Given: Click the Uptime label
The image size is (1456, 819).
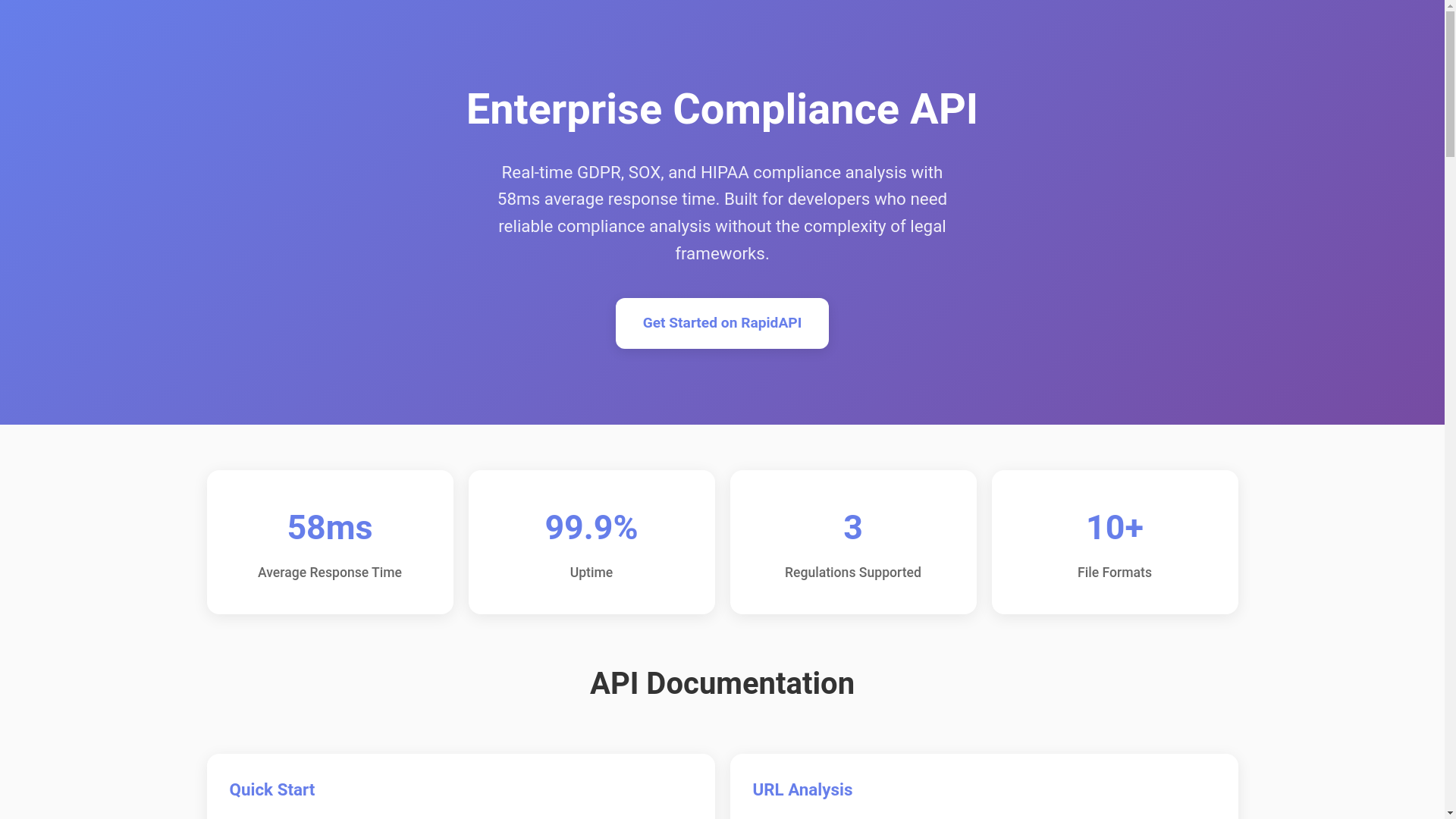Looking at the screenshot, I should 591,573.
